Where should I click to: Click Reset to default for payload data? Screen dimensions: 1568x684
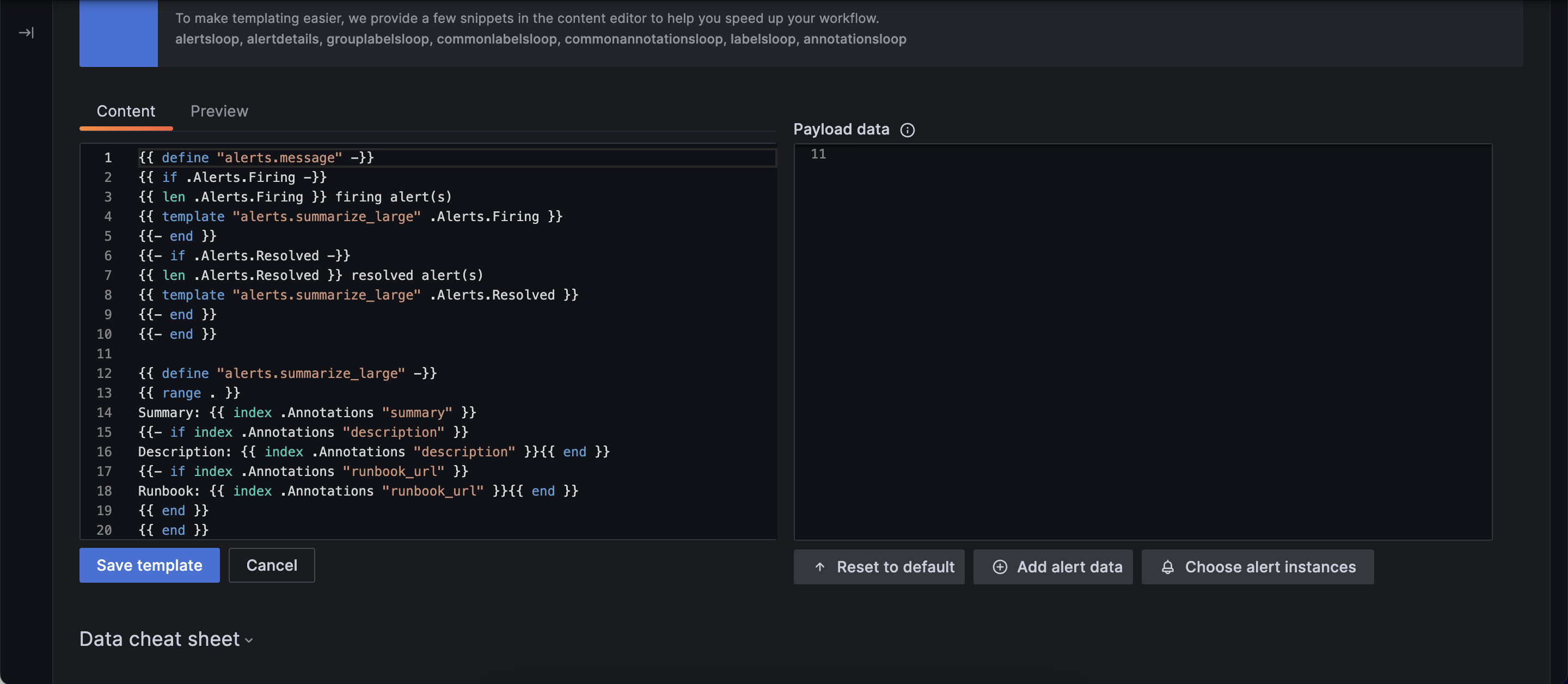click(x=879, y=566)
